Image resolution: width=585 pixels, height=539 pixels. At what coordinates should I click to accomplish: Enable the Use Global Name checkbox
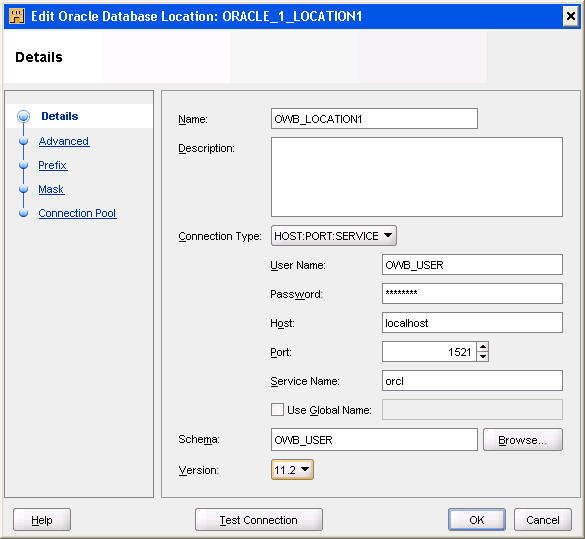(x=277, y=410)
